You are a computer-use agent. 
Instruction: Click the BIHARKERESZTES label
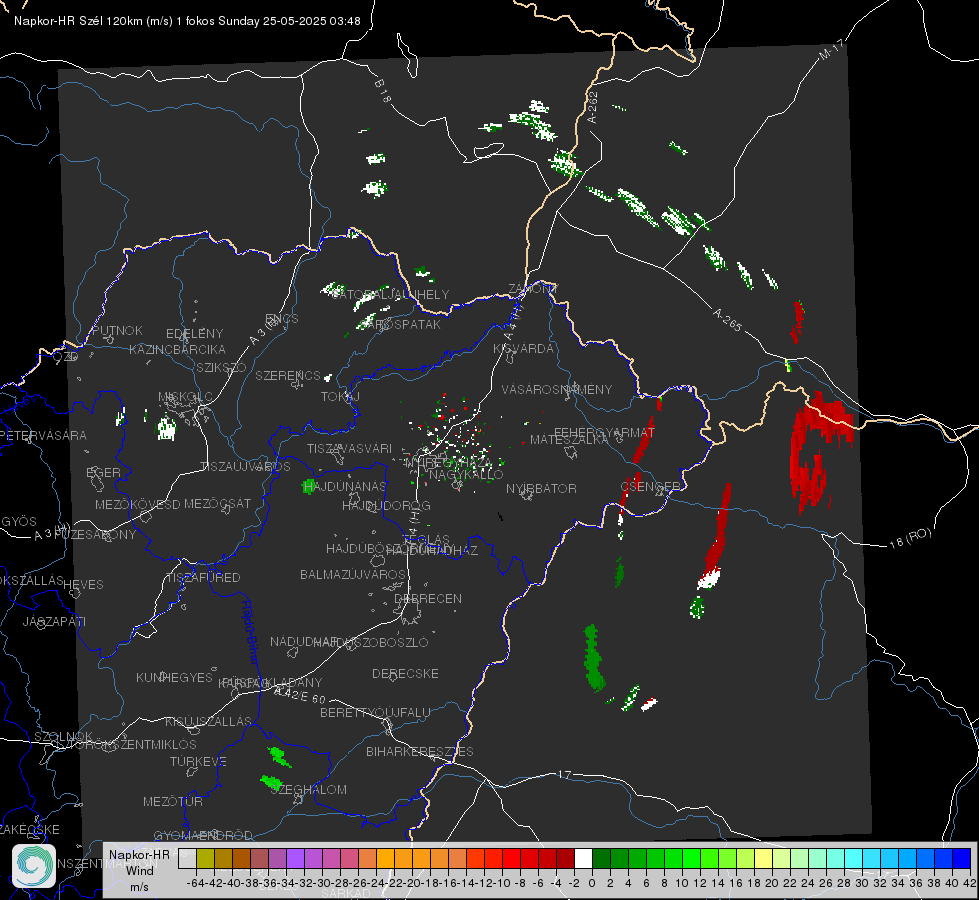(x=420, y=751)
